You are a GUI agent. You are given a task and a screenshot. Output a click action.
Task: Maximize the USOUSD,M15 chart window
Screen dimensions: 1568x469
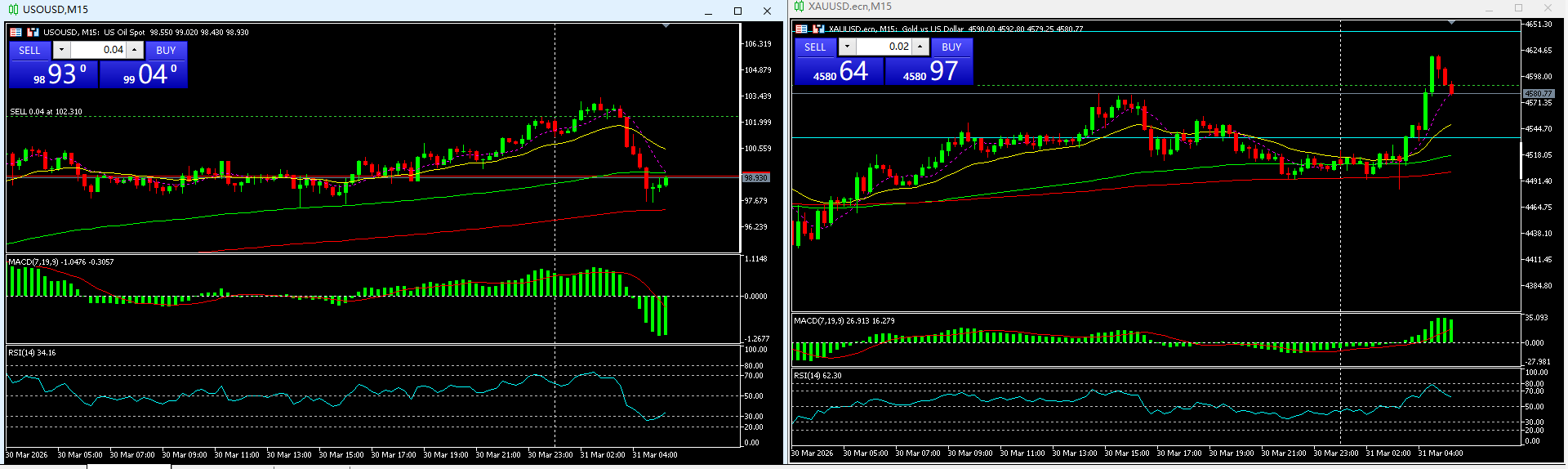(737, 11)
